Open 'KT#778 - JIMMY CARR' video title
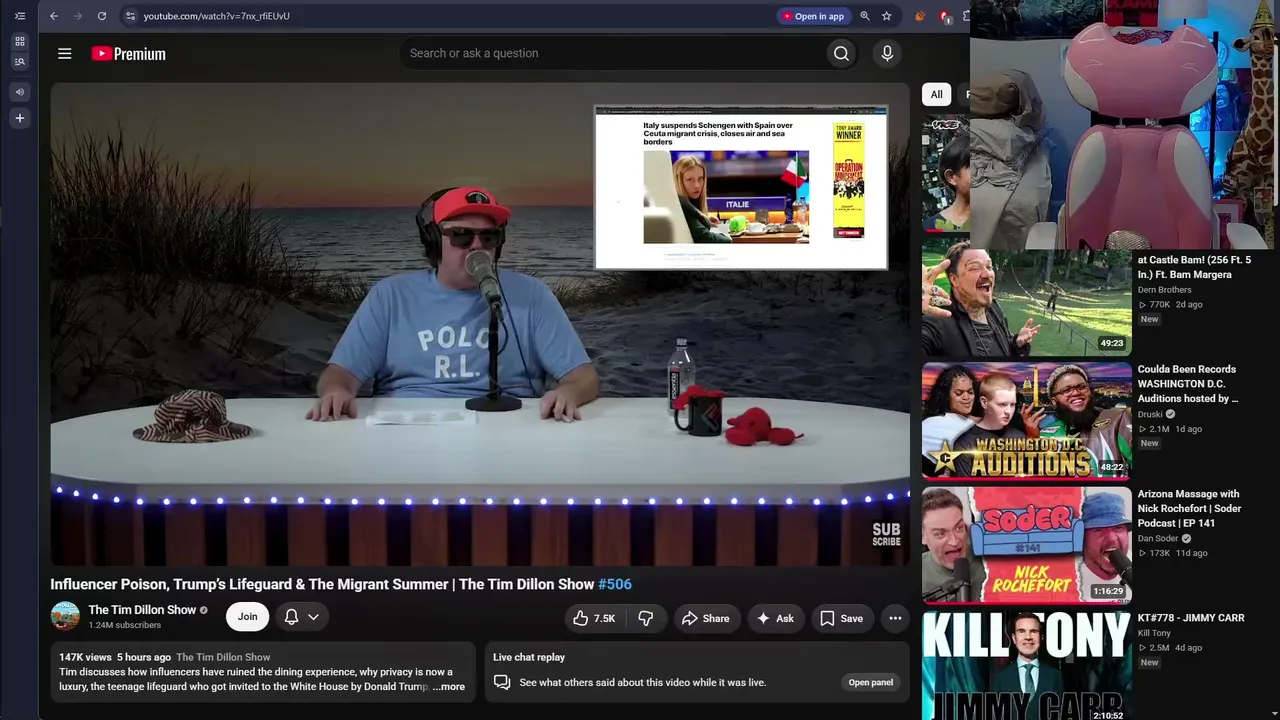1280x720 pixels. click(1191, 618)
